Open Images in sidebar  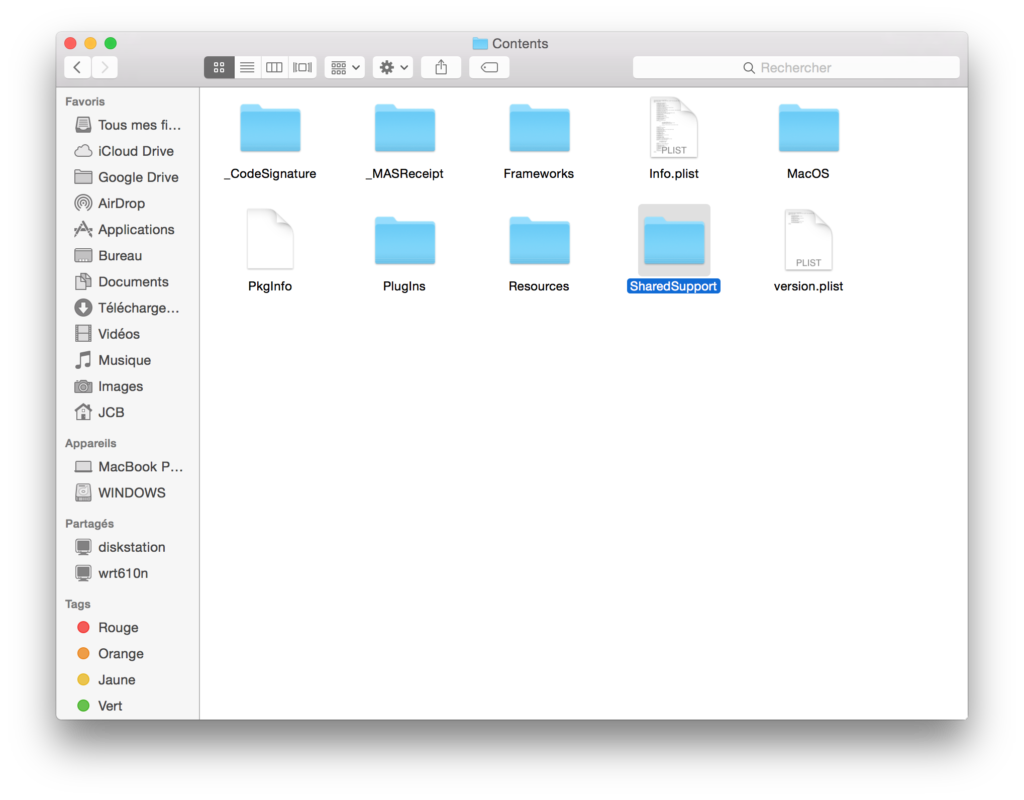click(x=128, y=386)
